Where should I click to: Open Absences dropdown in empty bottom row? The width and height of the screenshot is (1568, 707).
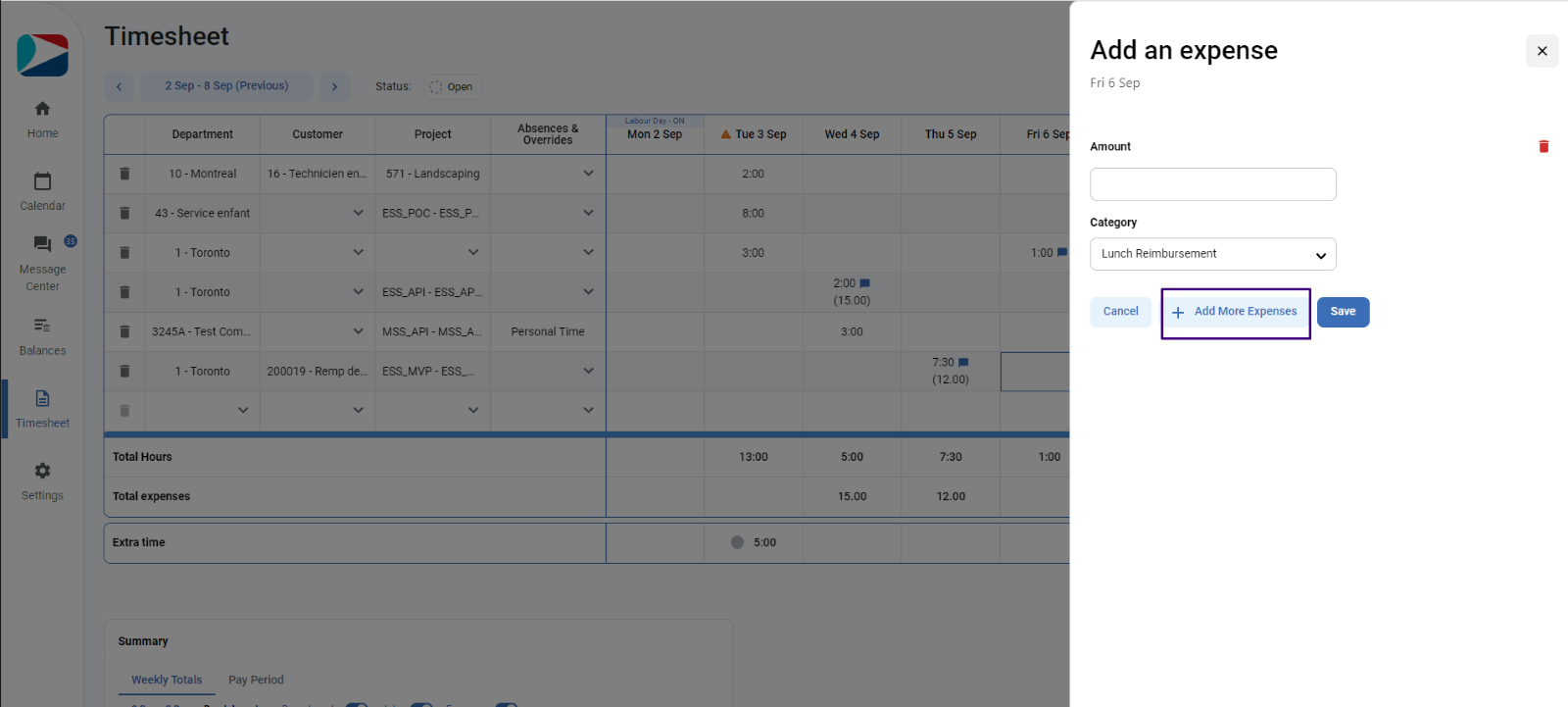tap(588, 411)
